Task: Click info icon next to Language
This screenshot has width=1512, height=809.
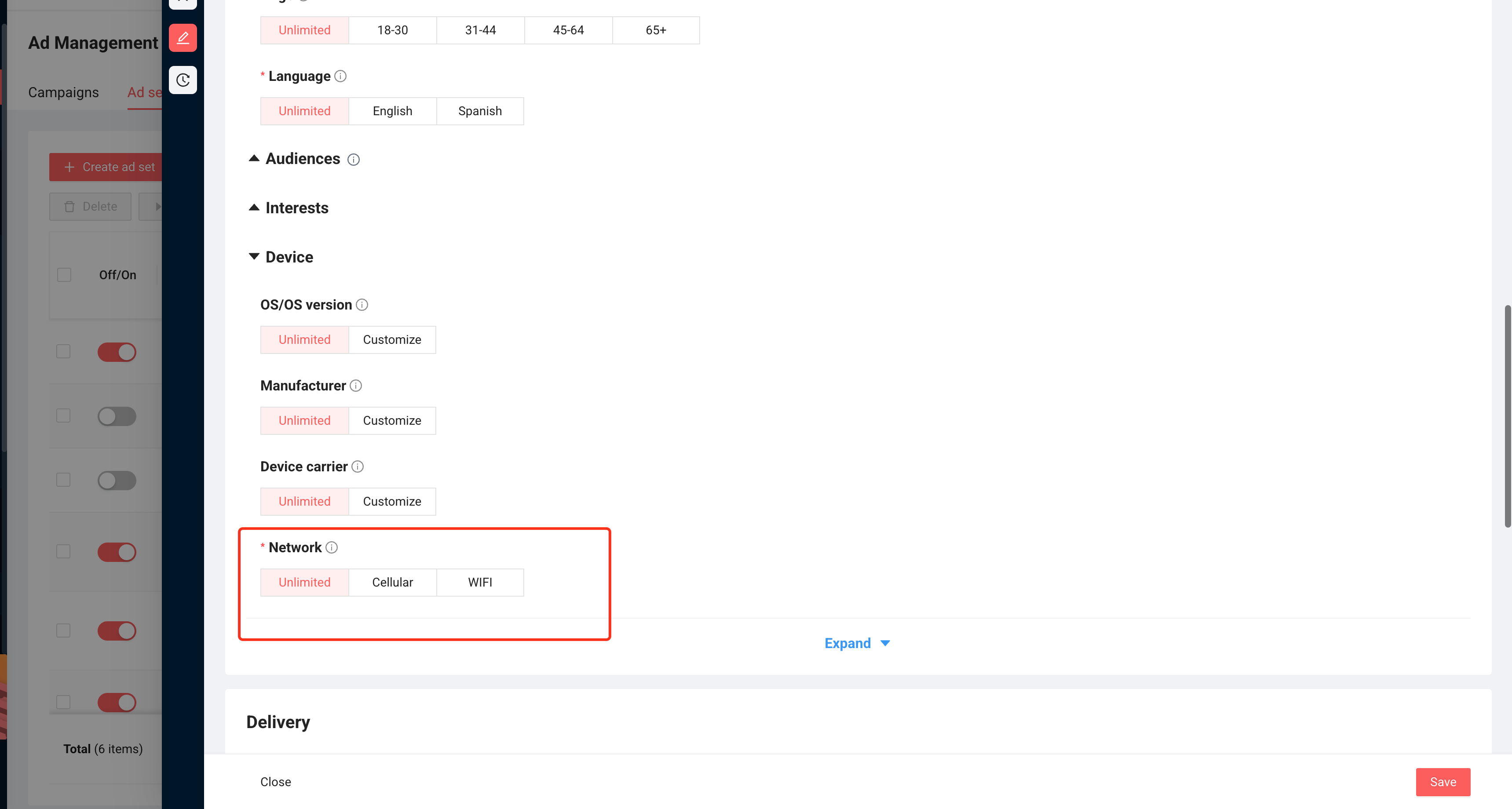Action: (x=340, y=76)
